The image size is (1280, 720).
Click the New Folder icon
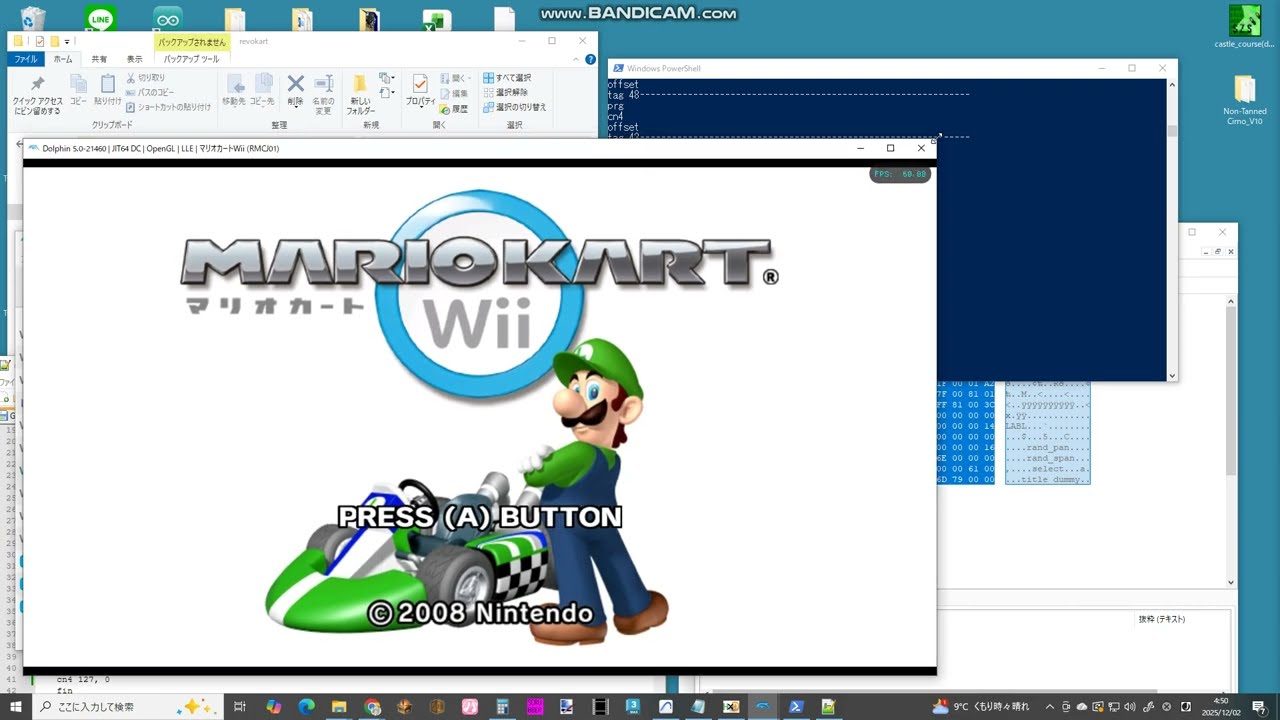(359, 84)
